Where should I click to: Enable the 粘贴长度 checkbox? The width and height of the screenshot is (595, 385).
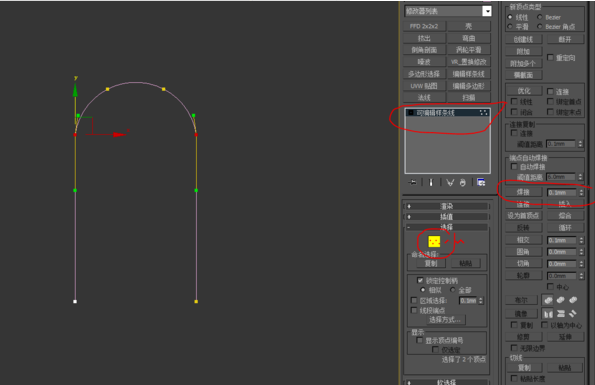pos(514,378)
